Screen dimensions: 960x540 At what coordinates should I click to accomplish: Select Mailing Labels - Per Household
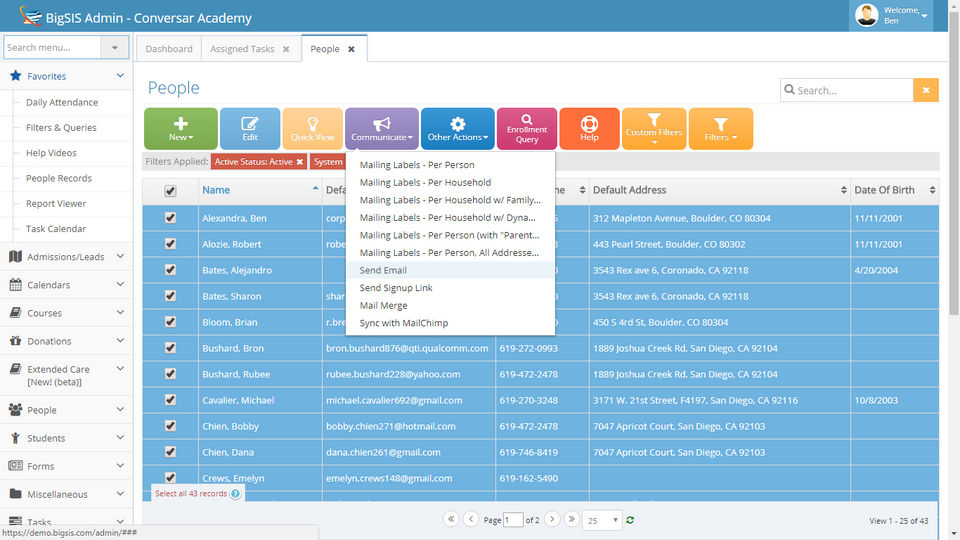coord(451,182)
